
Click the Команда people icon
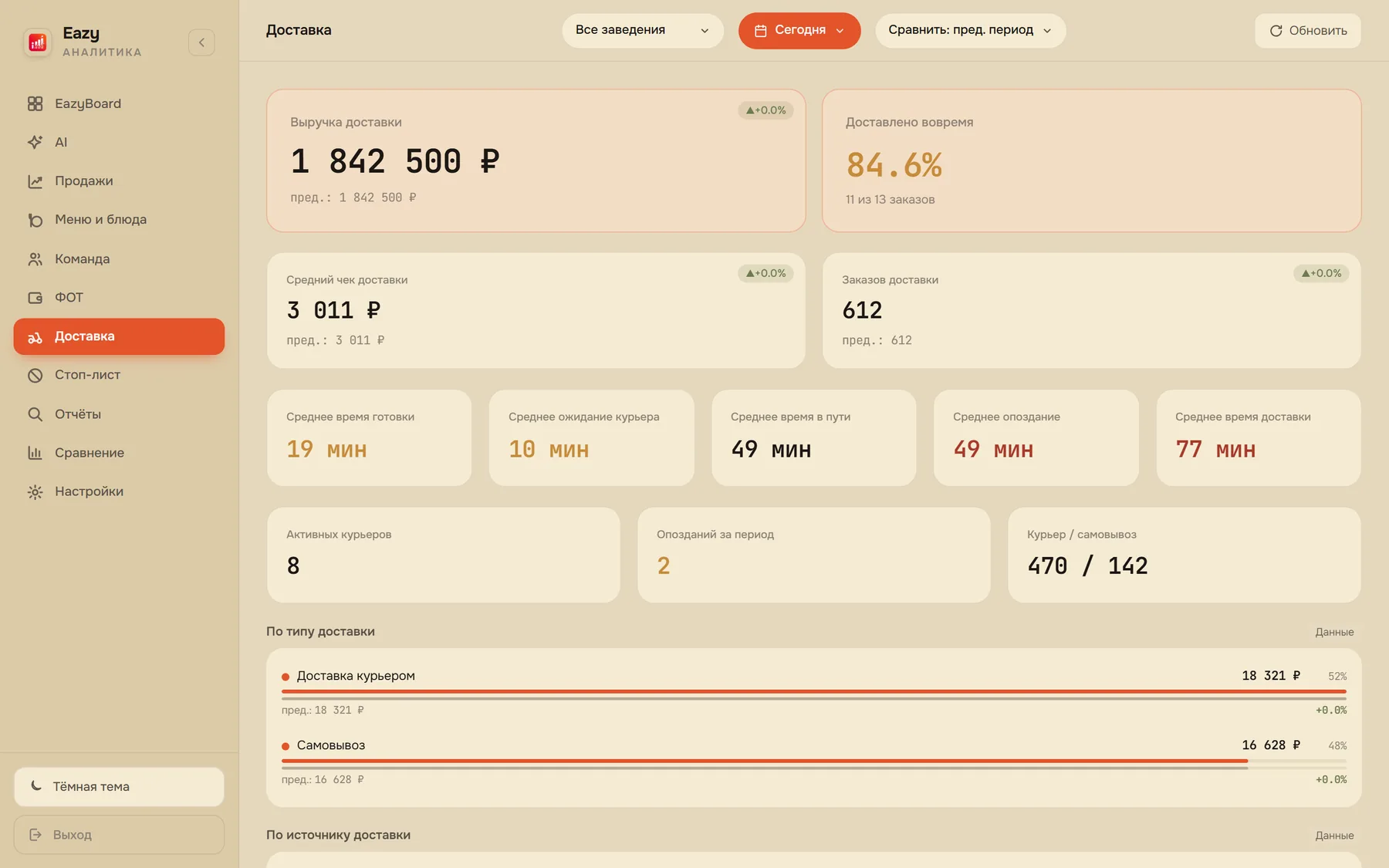35,259
